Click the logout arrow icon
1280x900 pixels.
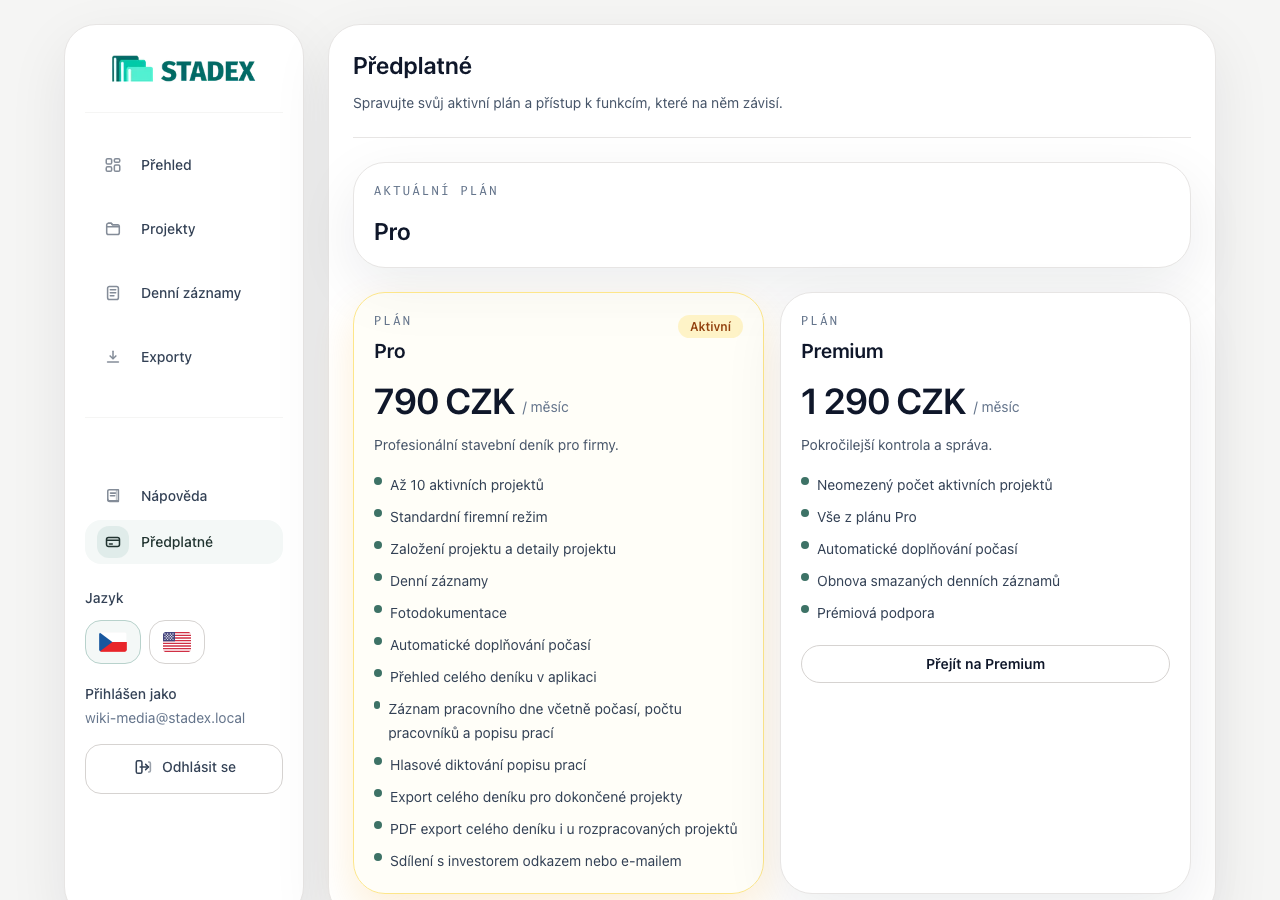tap(143, 767)
